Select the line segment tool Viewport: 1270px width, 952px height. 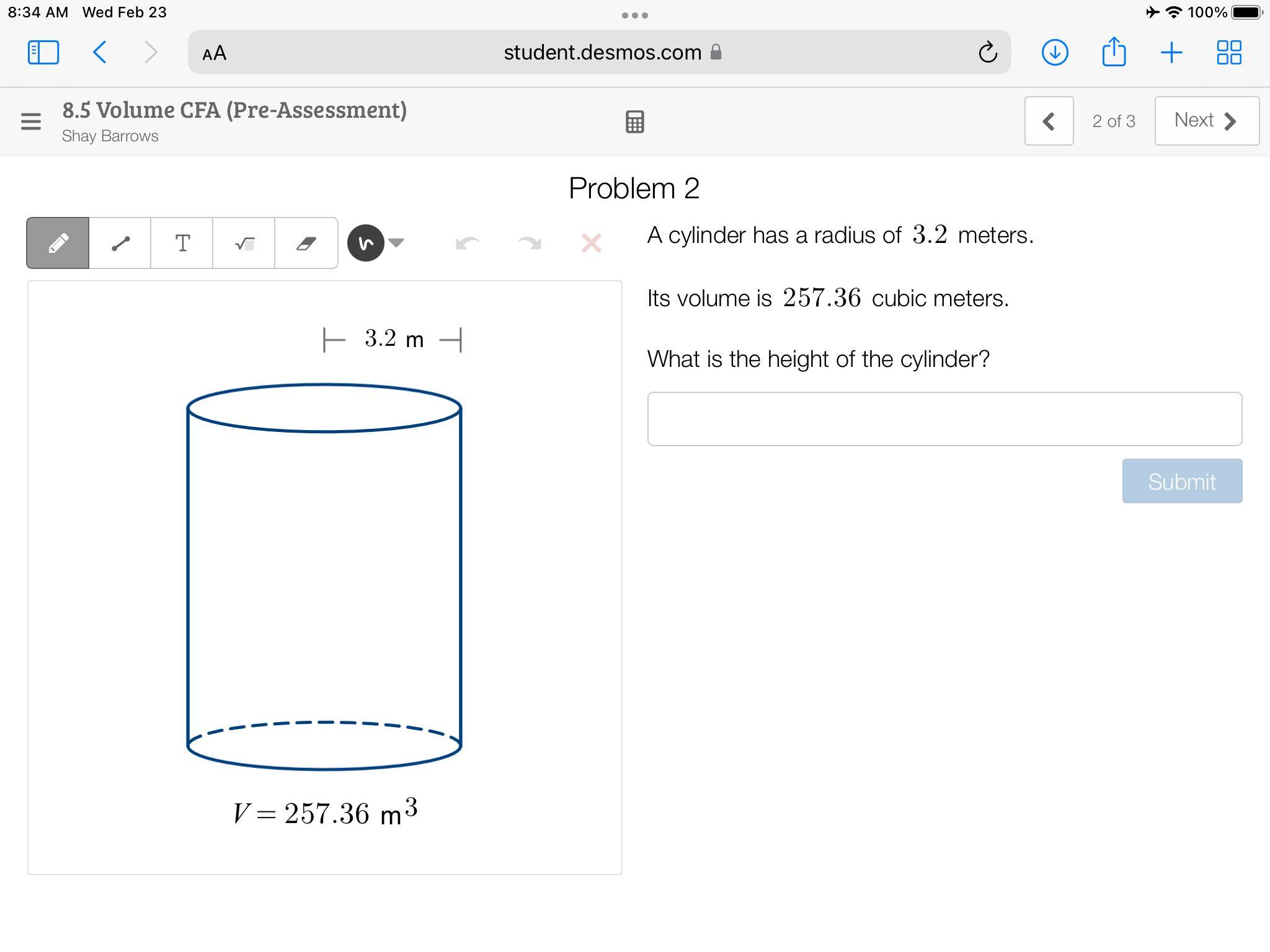[120, 243]
